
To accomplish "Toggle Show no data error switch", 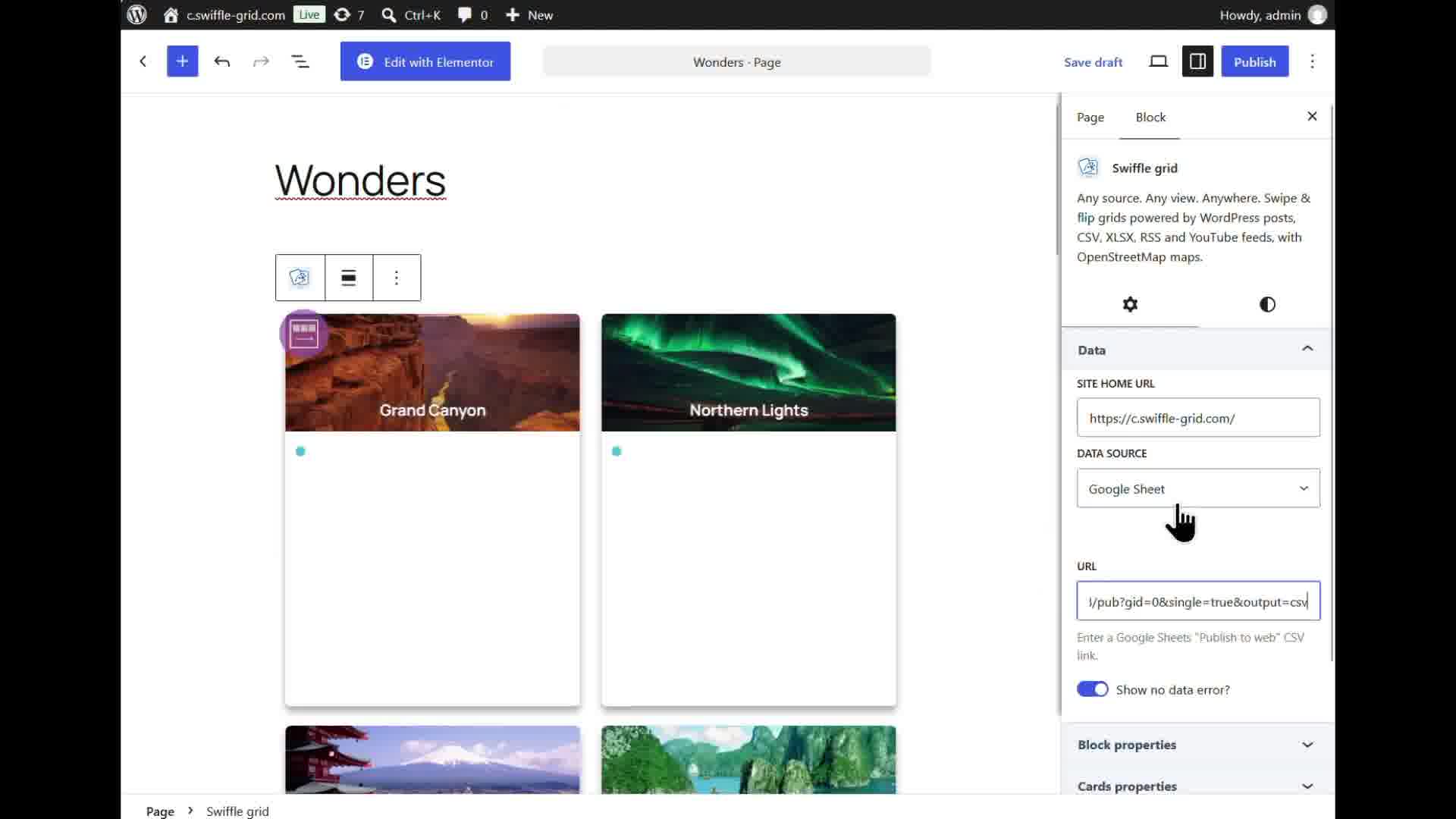I will [1093, 689].
